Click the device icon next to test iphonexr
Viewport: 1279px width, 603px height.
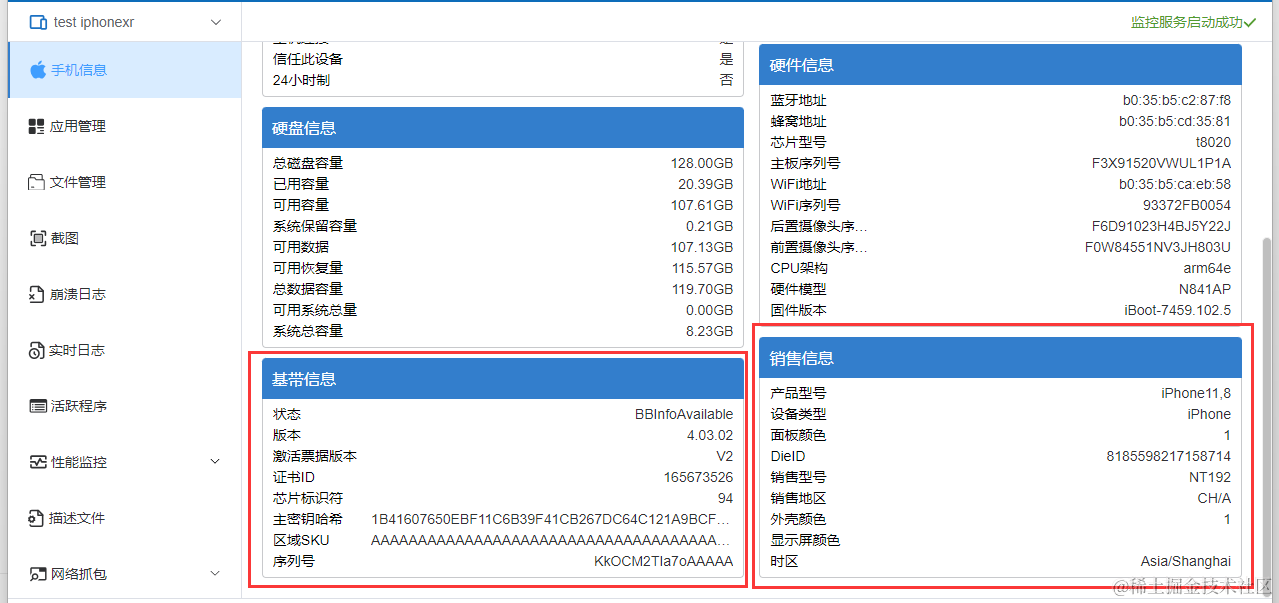(38, 22)
